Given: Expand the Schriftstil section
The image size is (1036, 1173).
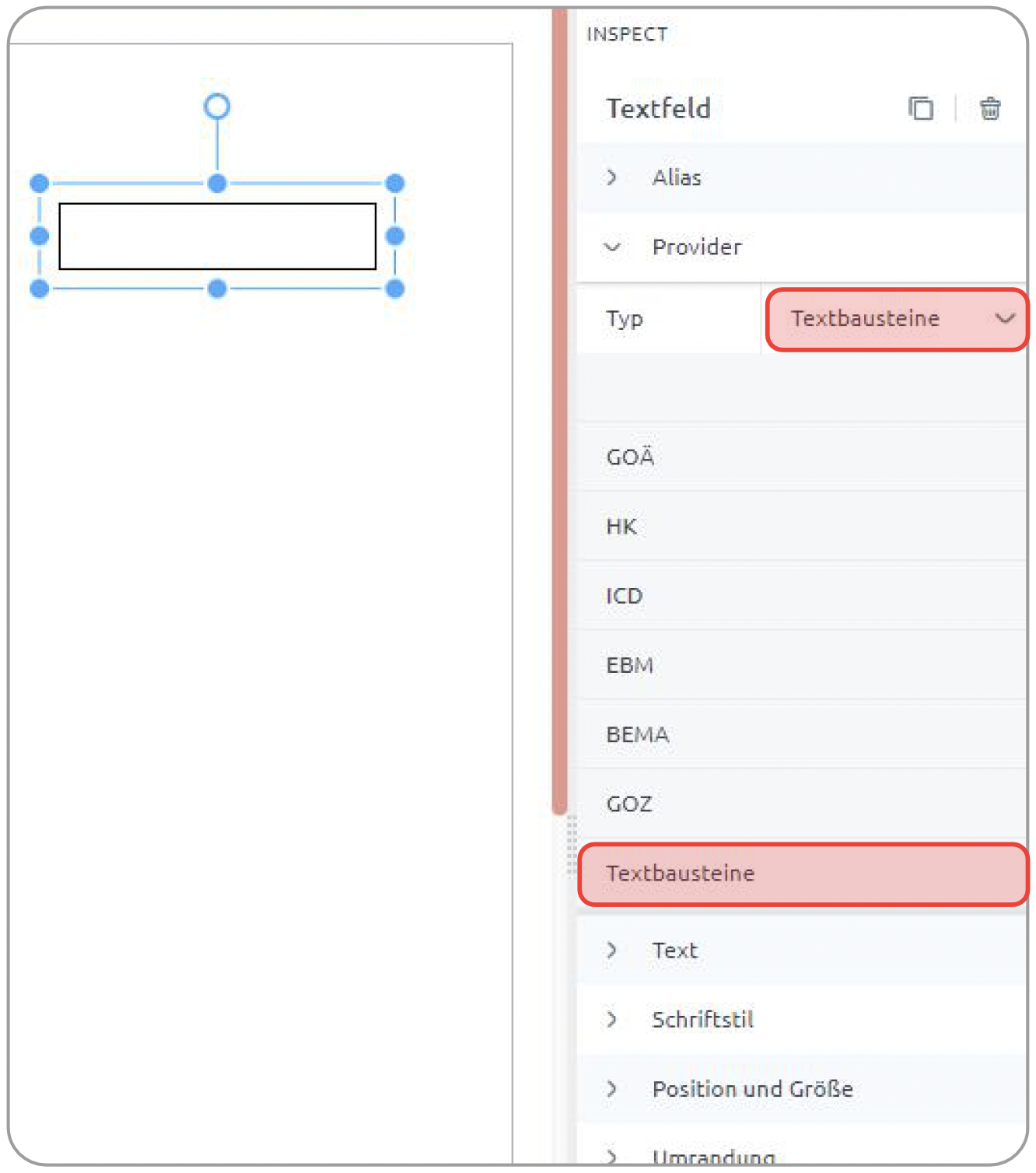Looking at the screenshot, I should click(802, 1019).
